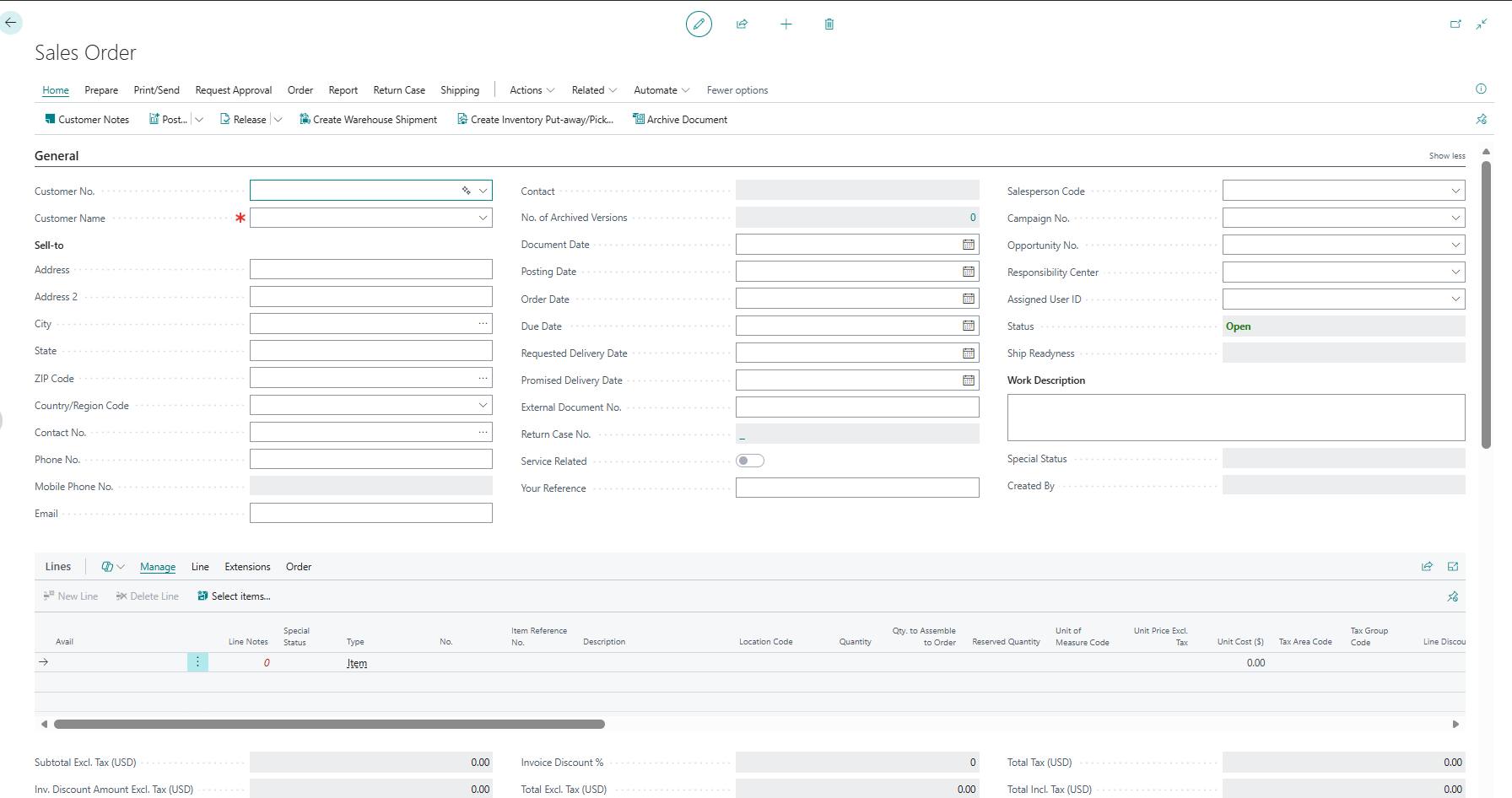Click the pencil edit mode icon

699,24
